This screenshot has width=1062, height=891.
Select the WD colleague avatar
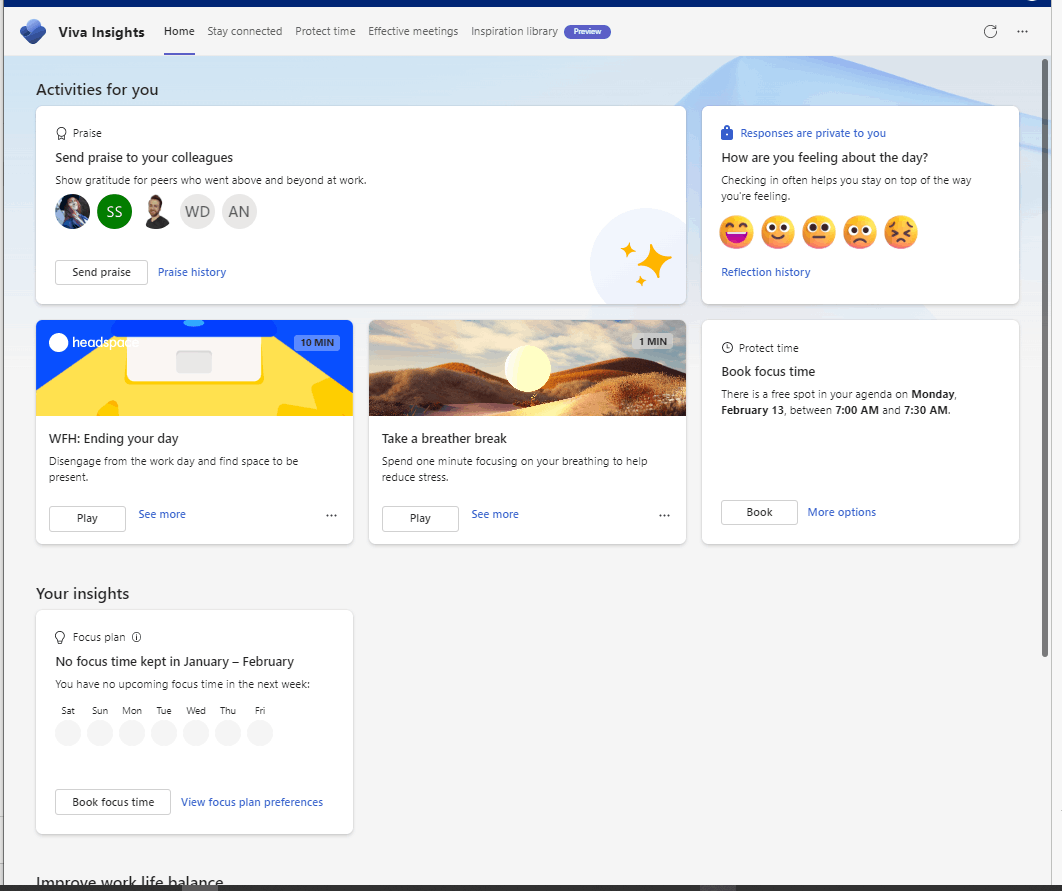(x=197, y=211)
